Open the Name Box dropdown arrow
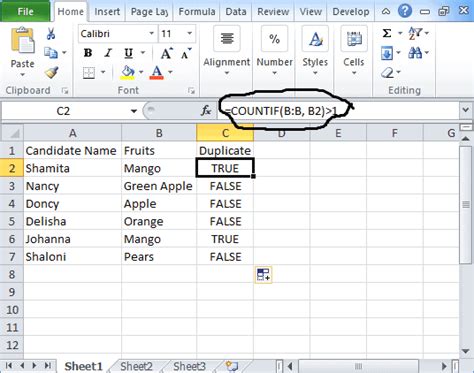Image resolution: width=474 pixels, height=373 pixels. pyautogui.click(x=134, y=111)
